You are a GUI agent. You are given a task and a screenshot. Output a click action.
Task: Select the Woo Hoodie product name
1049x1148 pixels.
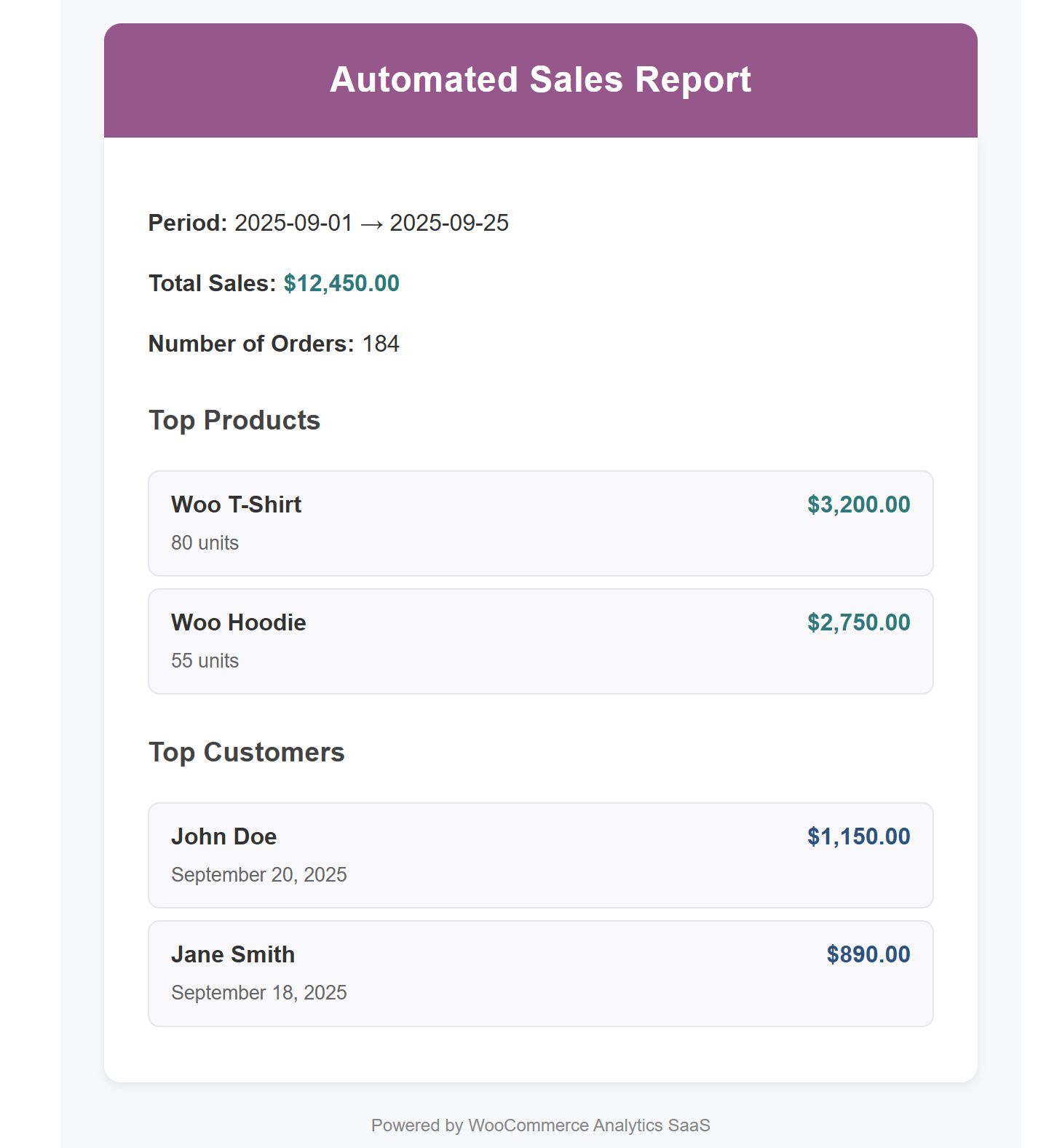tap(238, 622)
